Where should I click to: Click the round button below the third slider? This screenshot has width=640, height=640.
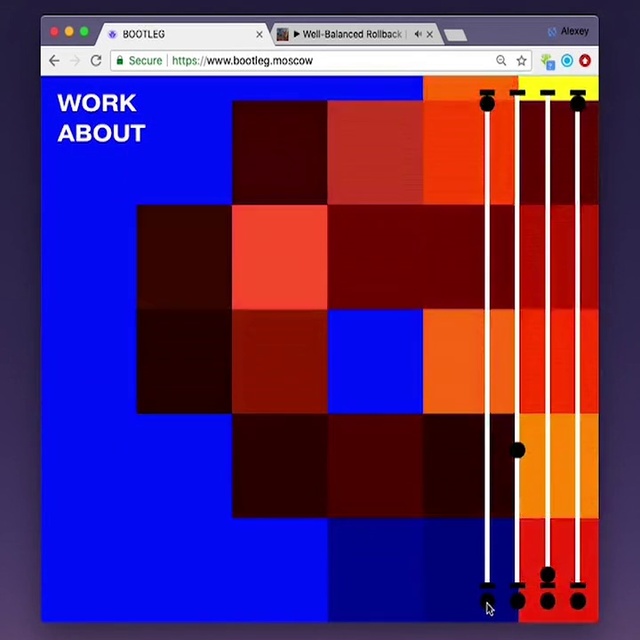coord(548,601)
